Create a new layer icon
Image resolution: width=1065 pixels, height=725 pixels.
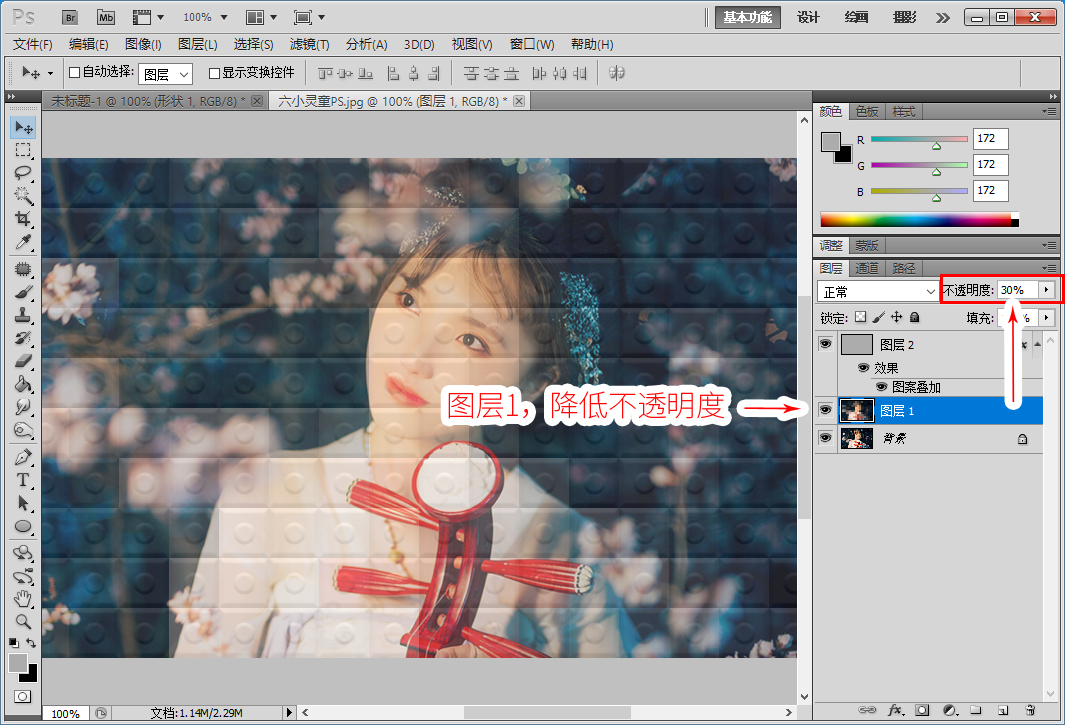[1003, 710]
